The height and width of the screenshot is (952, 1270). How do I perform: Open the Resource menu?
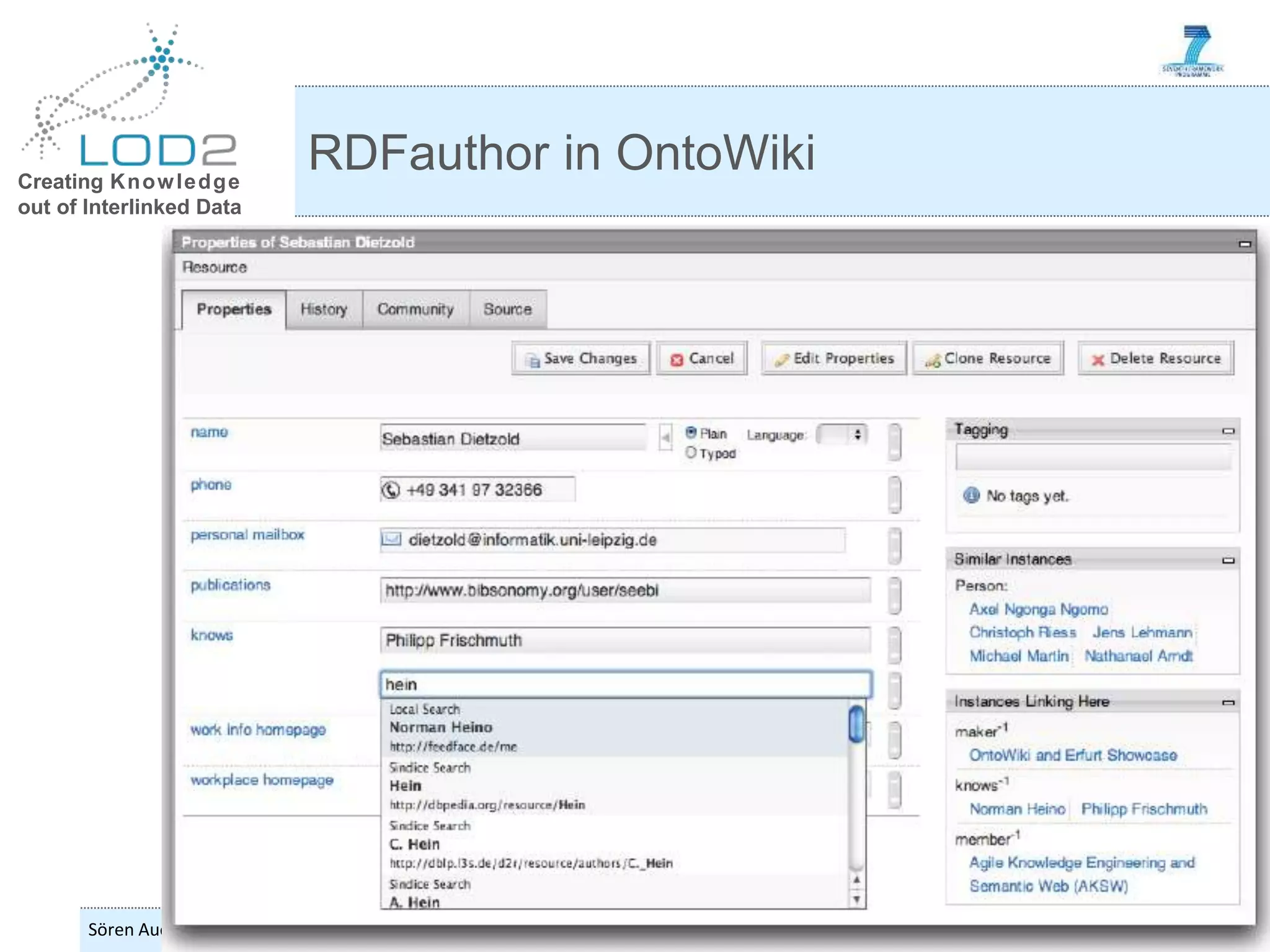point(215,267)
